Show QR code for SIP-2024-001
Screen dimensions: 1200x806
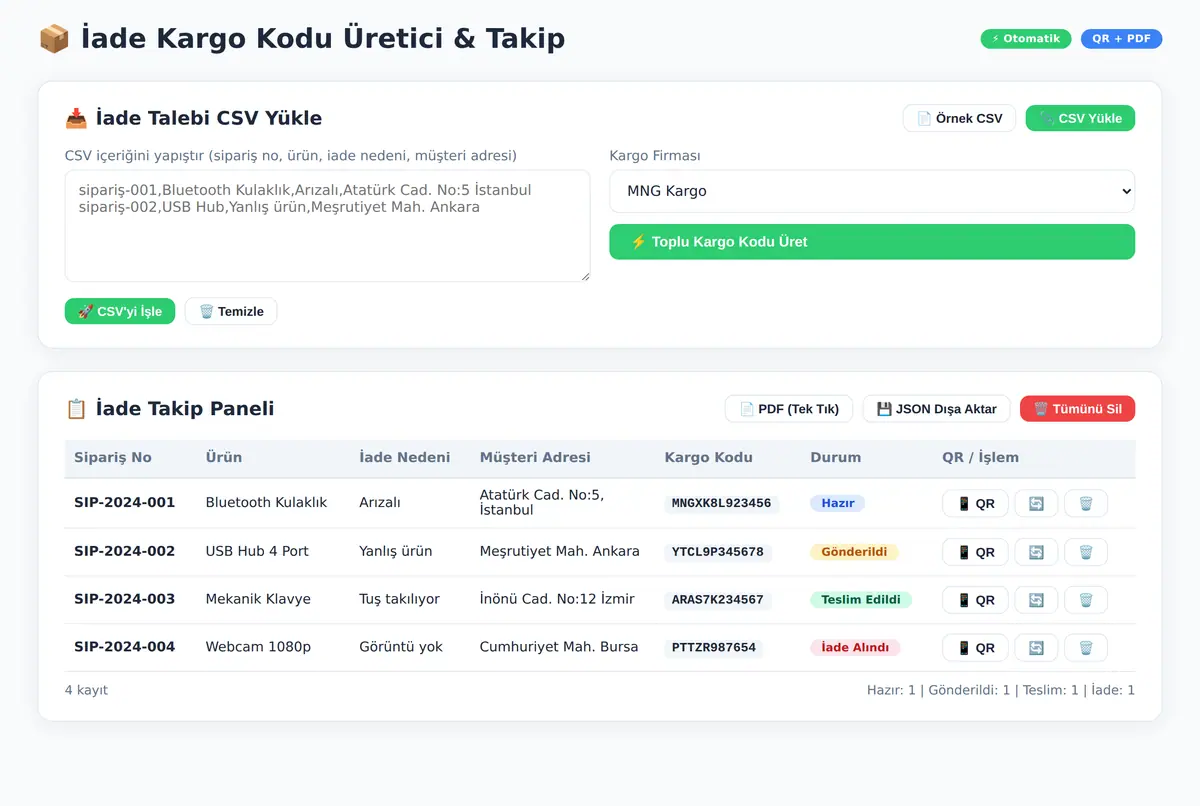point(975,503)
